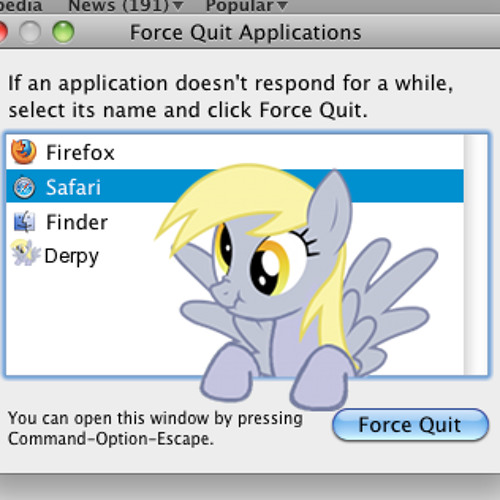
Task: Click the Force Quit Applications title bar
Action: click(246, 33)
